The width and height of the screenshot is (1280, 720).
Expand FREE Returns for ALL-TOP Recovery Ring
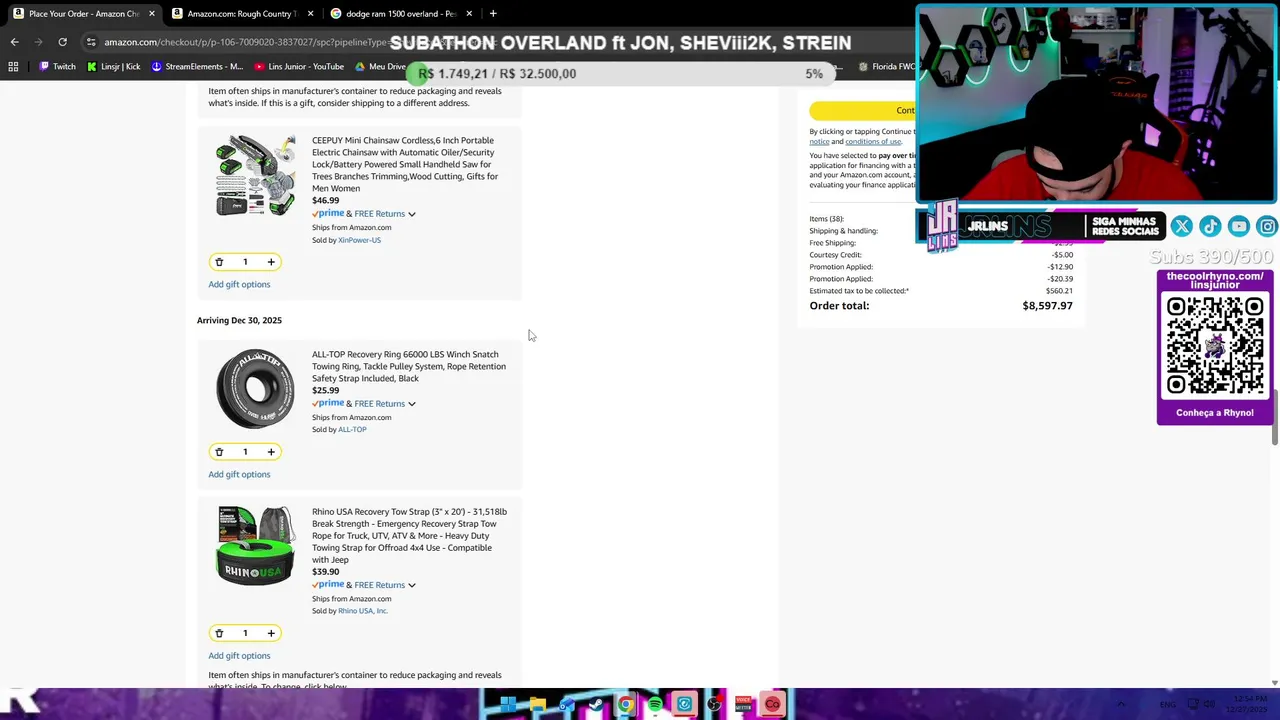pyautogui.click(x=411, y=404)
